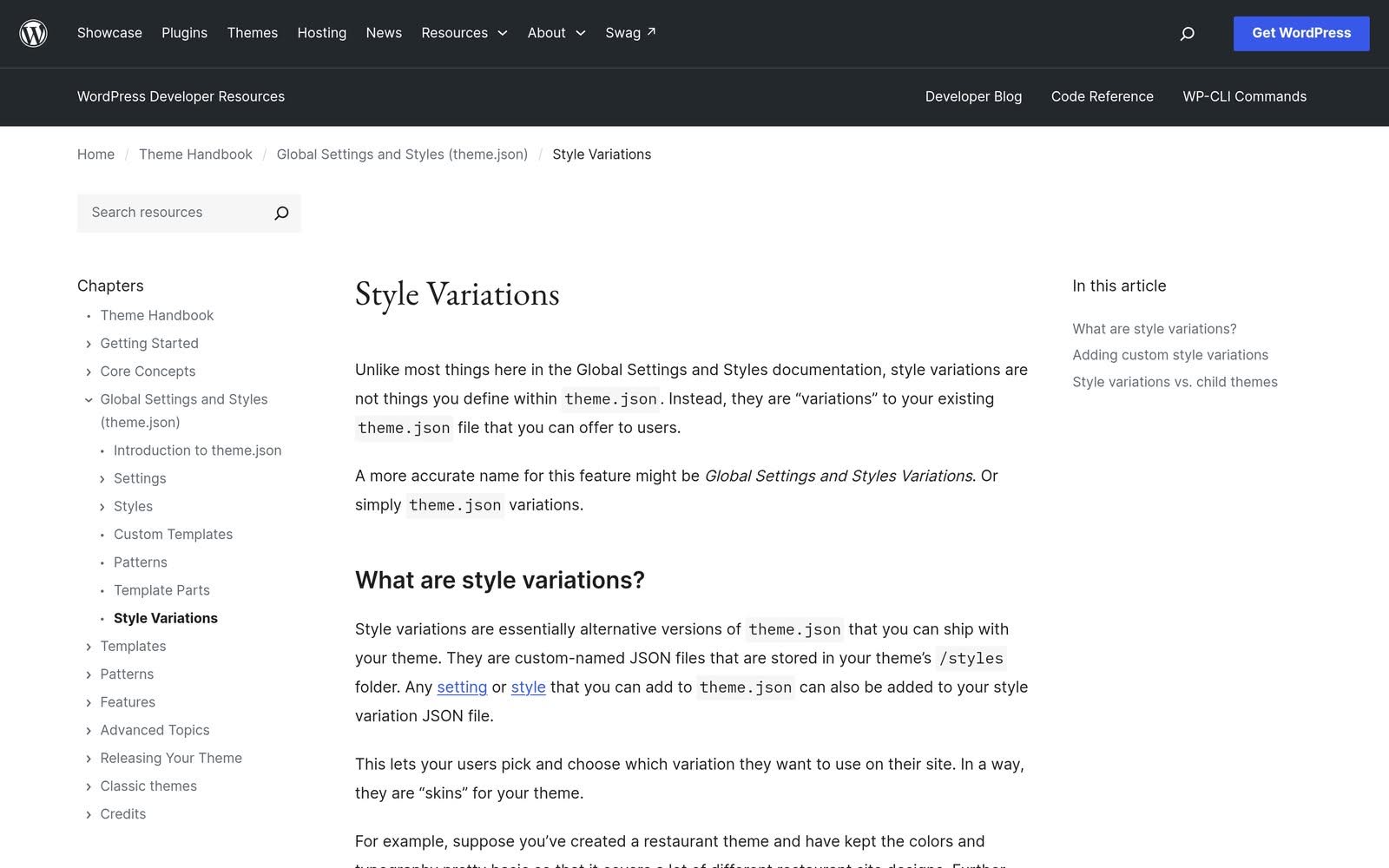Open the site search magnifier icon
The image size is (1389, 868).
[1187, 33]
